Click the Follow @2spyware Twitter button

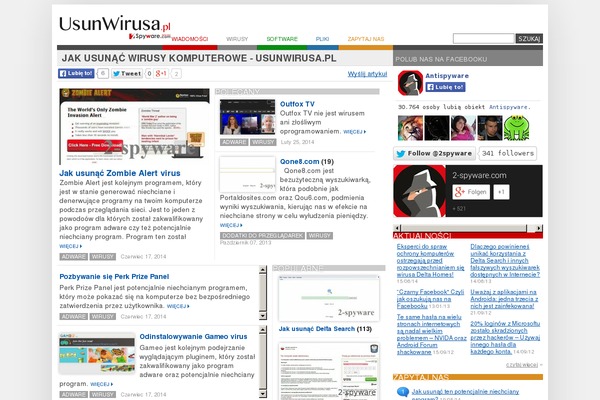pyautogui.click(x=434, y=153)
